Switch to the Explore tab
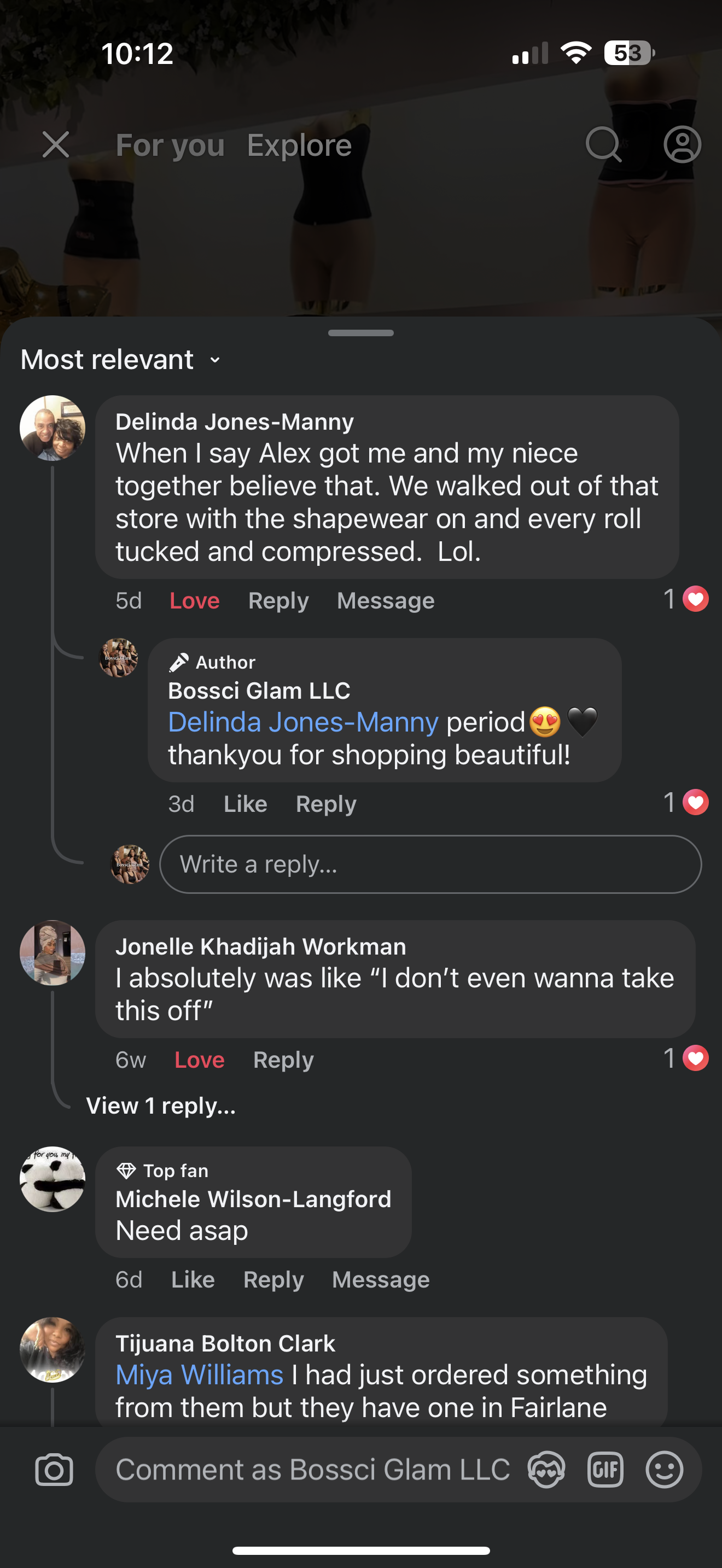The width and height of the screenshot is (722, 1568). coord(299,145)
